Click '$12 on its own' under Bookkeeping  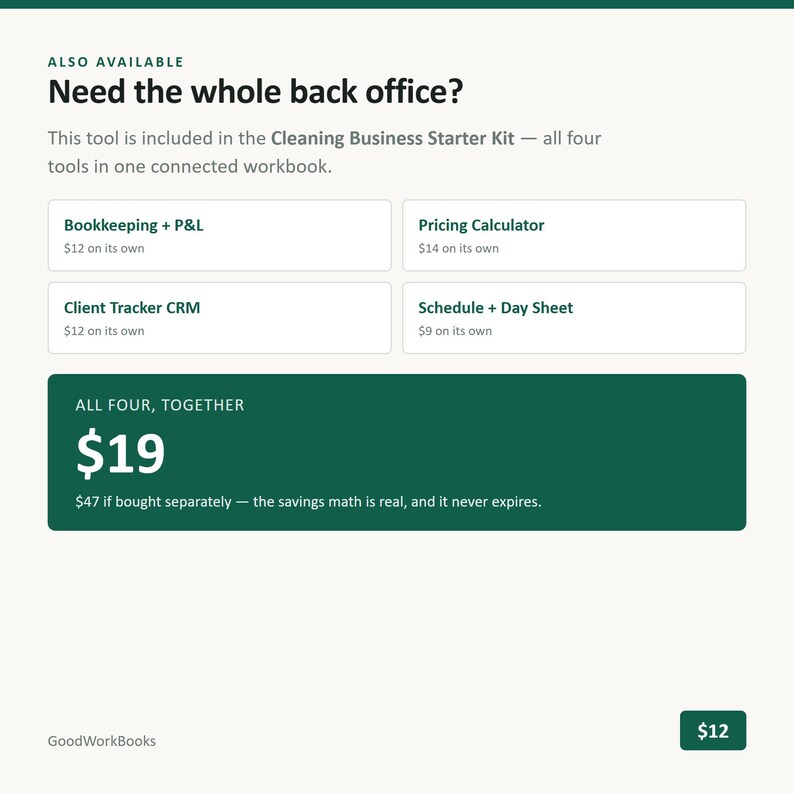104,248
